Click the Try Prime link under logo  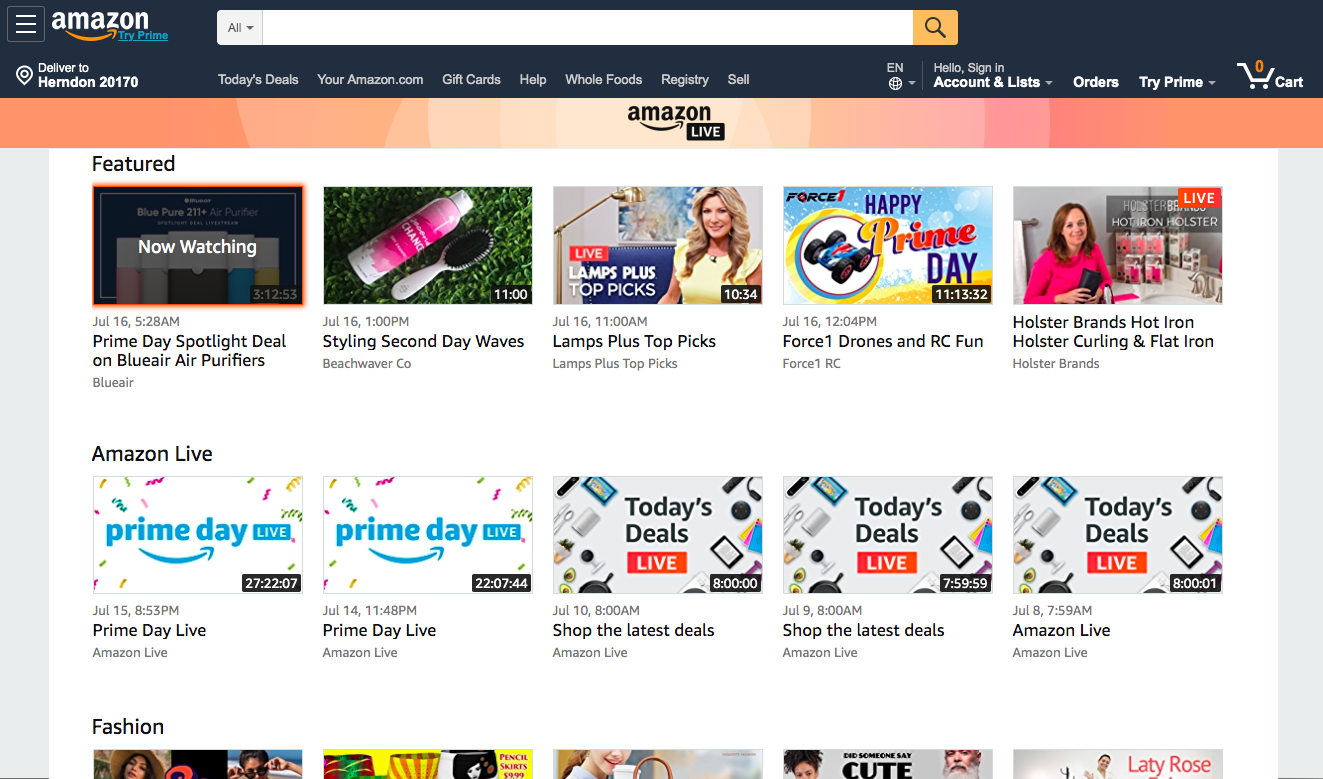pos(143,36)
